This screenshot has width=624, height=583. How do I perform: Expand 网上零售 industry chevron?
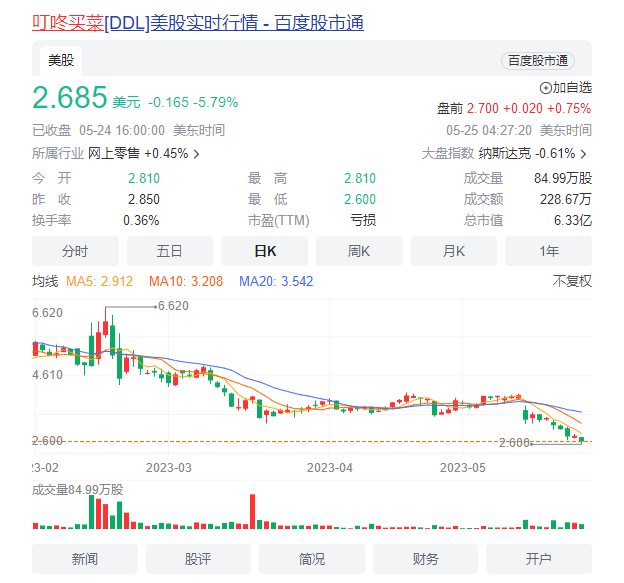pyautogui.click(x=196, y=154)
